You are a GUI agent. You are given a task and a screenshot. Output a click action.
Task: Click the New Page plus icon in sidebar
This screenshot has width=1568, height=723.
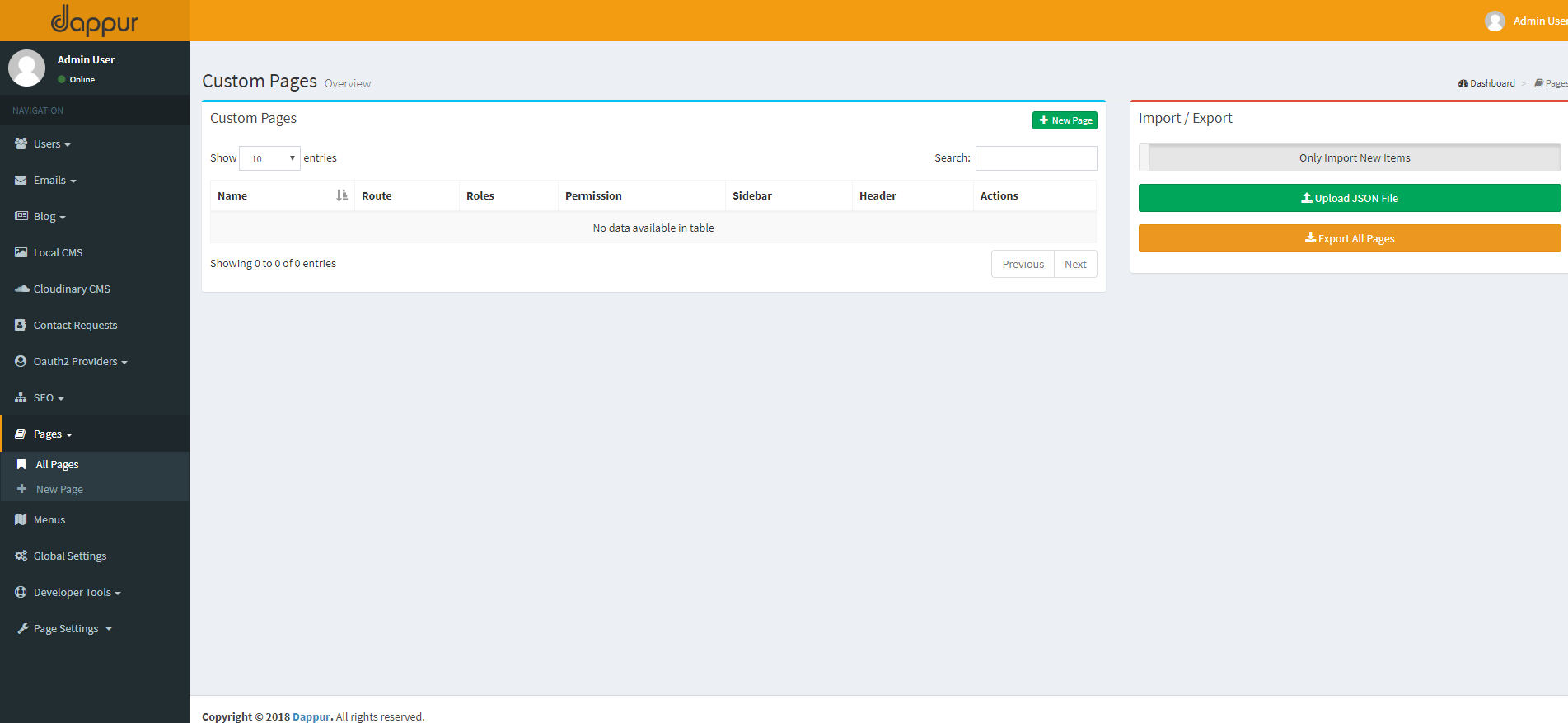(x=21, y=489)
